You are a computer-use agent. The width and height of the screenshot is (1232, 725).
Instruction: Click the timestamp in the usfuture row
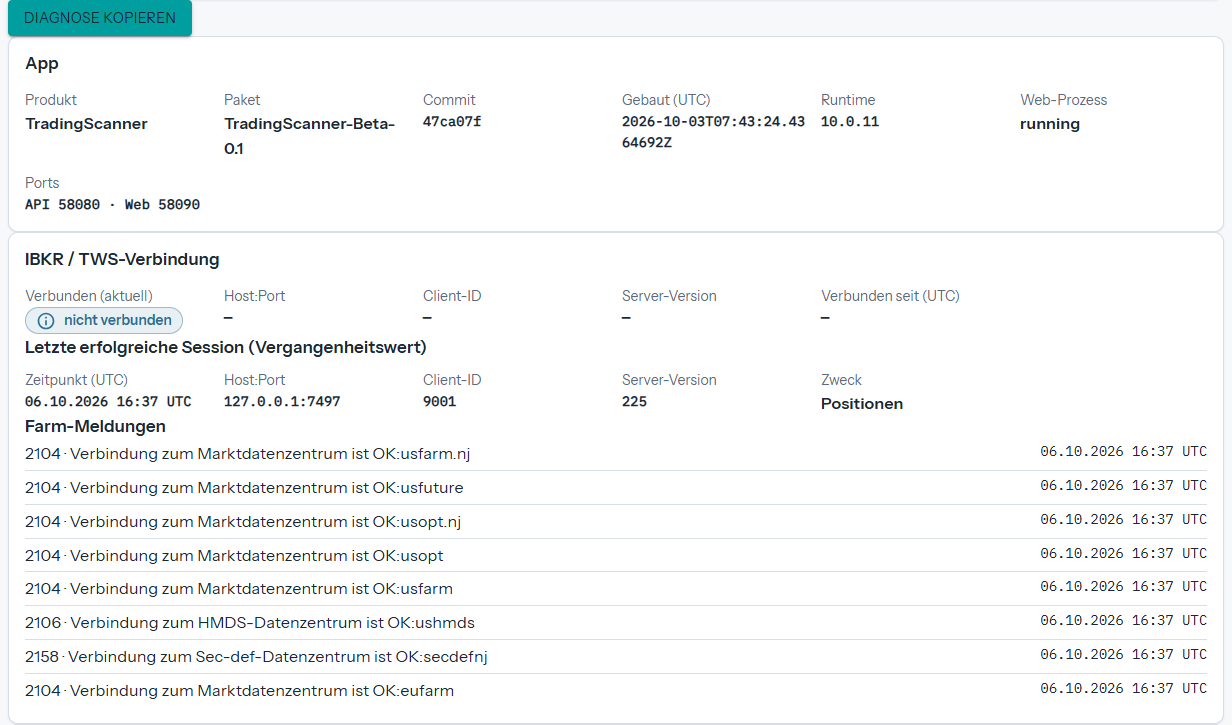[x=1123, y=486]
